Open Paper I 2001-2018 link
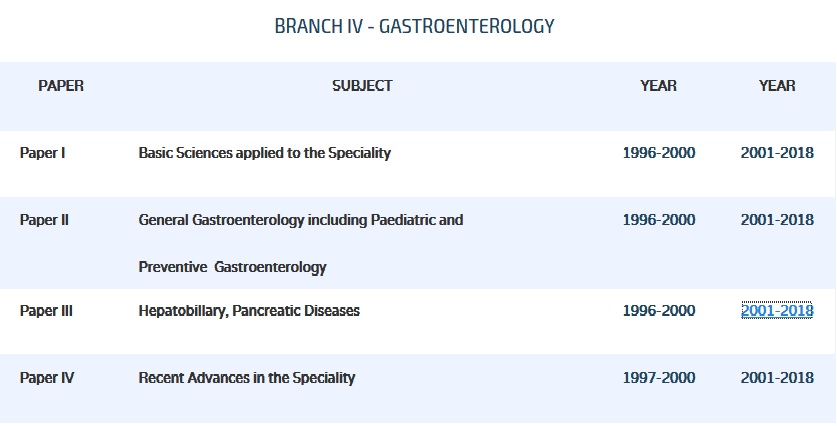The height and width of the screenshot is (426, 837). click(x=777, y=153)
